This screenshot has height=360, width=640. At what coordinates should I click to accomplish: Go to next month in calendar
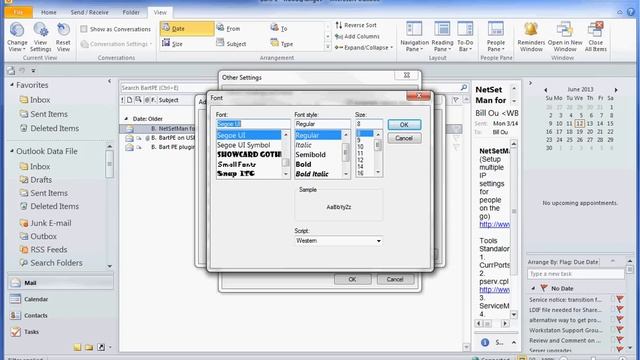pyautogui.click(x=616, y=90)
